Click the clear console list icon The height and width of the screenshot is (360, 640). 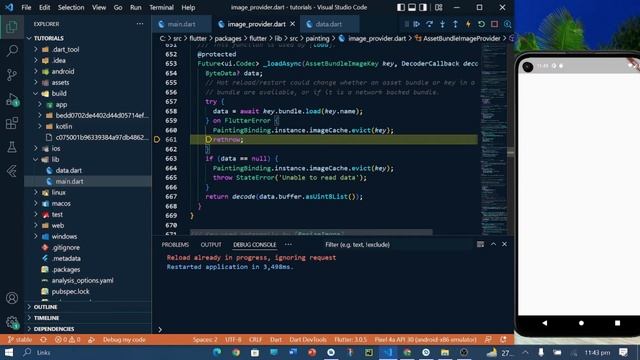coord(480,244)
